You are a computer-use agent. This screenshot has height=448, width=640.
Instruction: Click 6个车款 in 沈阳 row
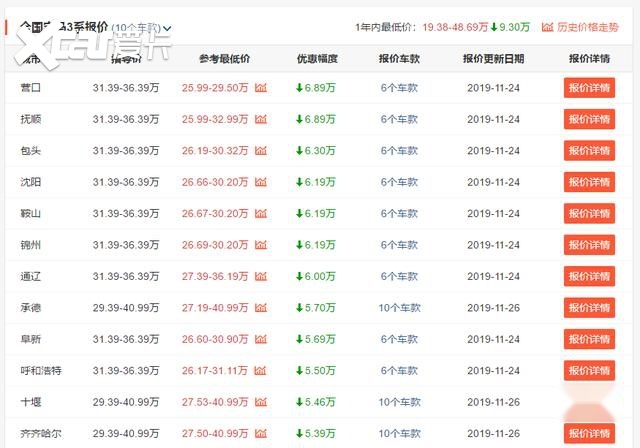coord(399,182)
